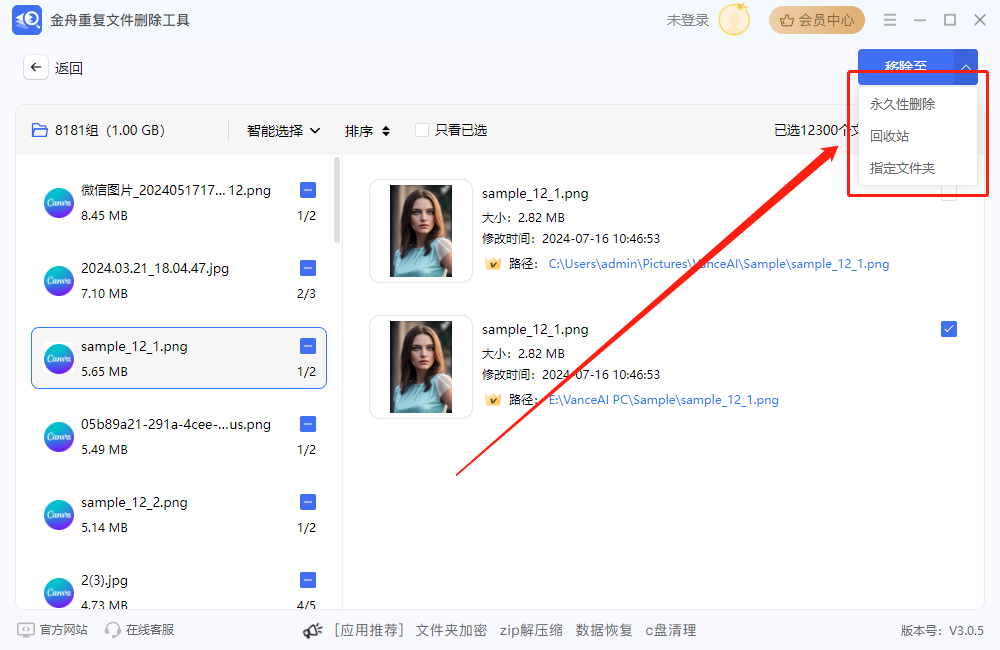
Task: Open 官方网站 link
Action: 64,630
